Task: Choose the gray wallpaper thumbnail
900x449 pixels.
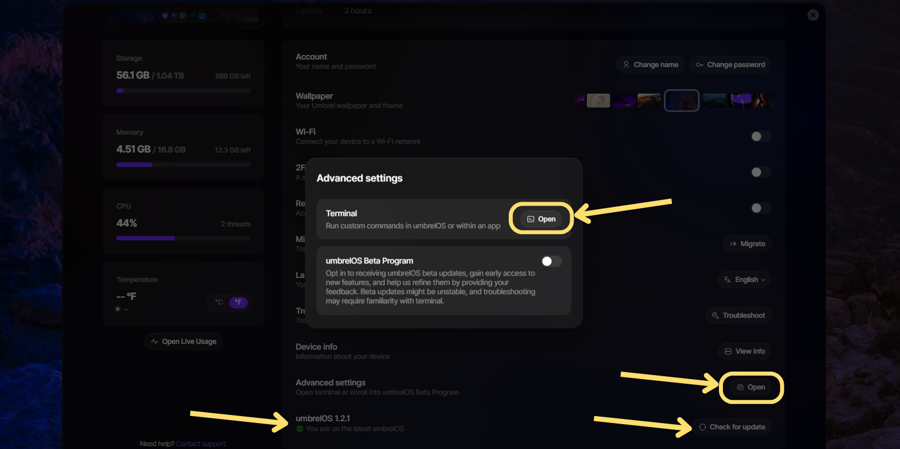Action: point(598,100)
